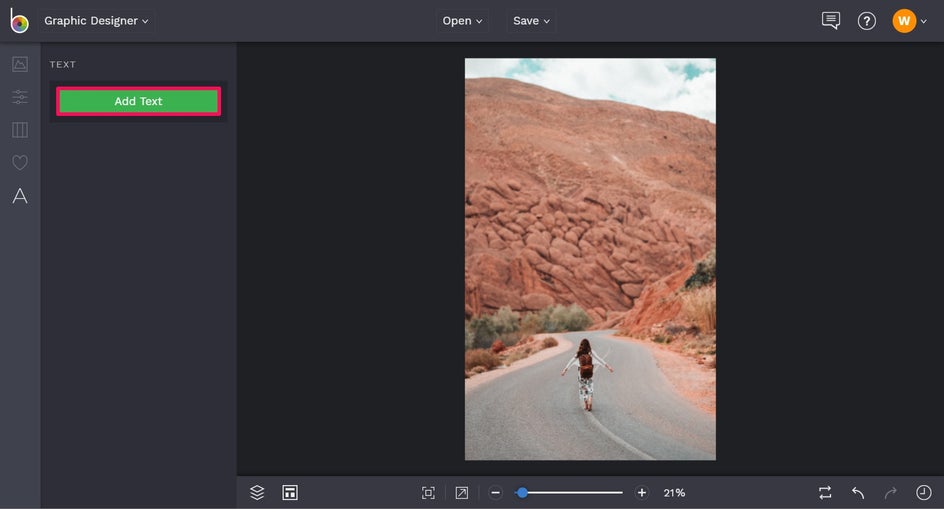This screenshot has width=944, height=509.
Task: Undo the last action
Action: (858, 493)
